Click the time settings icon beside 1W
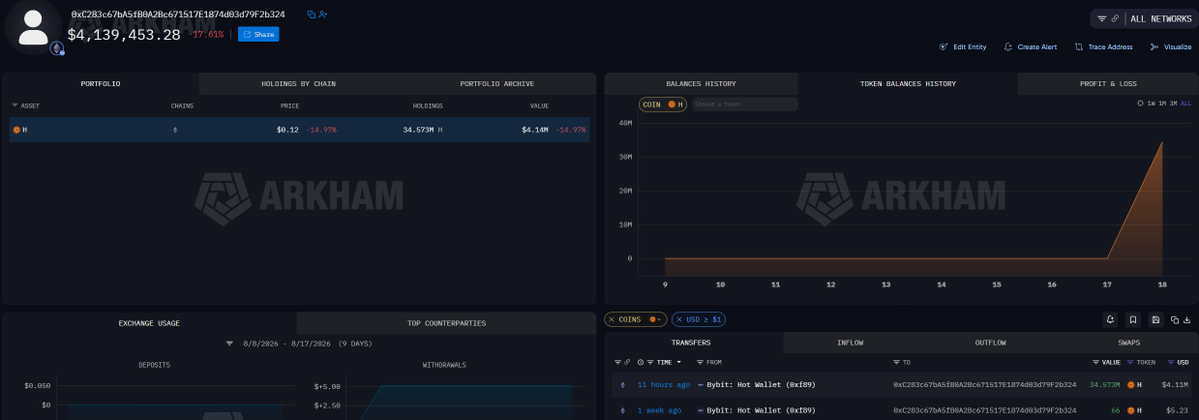Viewport: 1199px width, 420px height. pos(1140,103)
